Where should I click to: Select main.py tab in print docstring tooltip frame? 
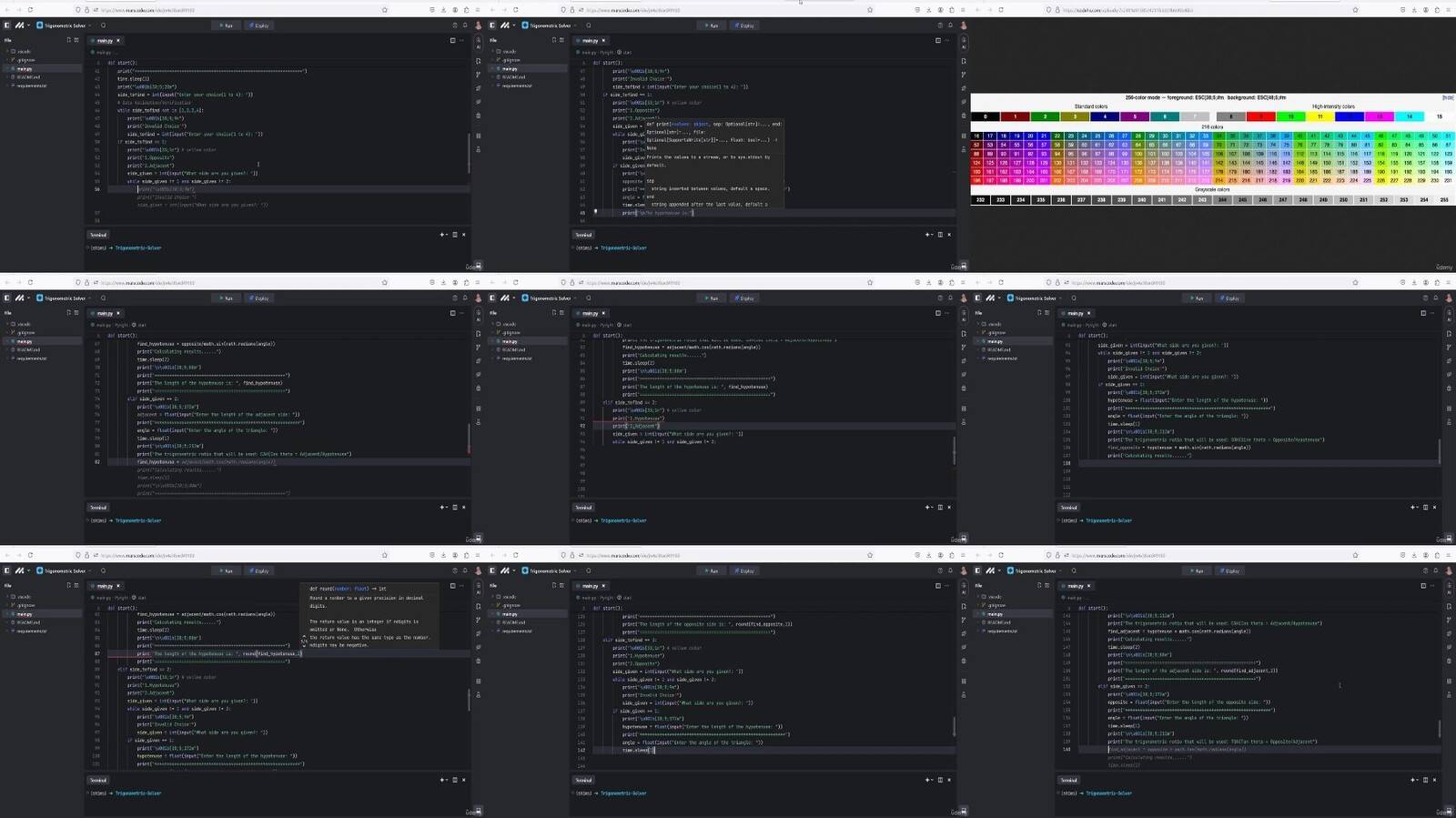point(590,40)
